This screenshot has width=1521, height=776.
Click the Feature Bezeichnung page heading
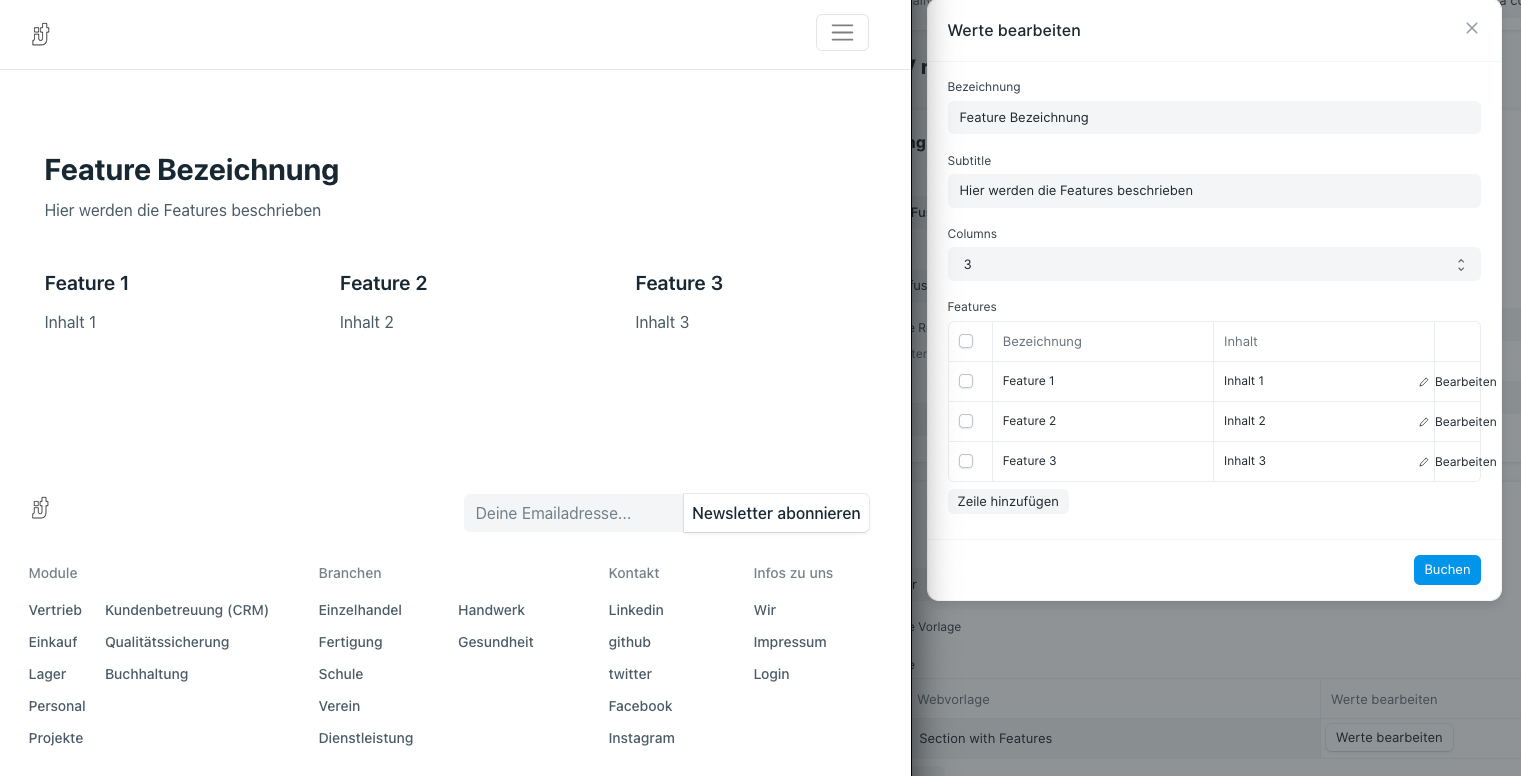(192, 170)
